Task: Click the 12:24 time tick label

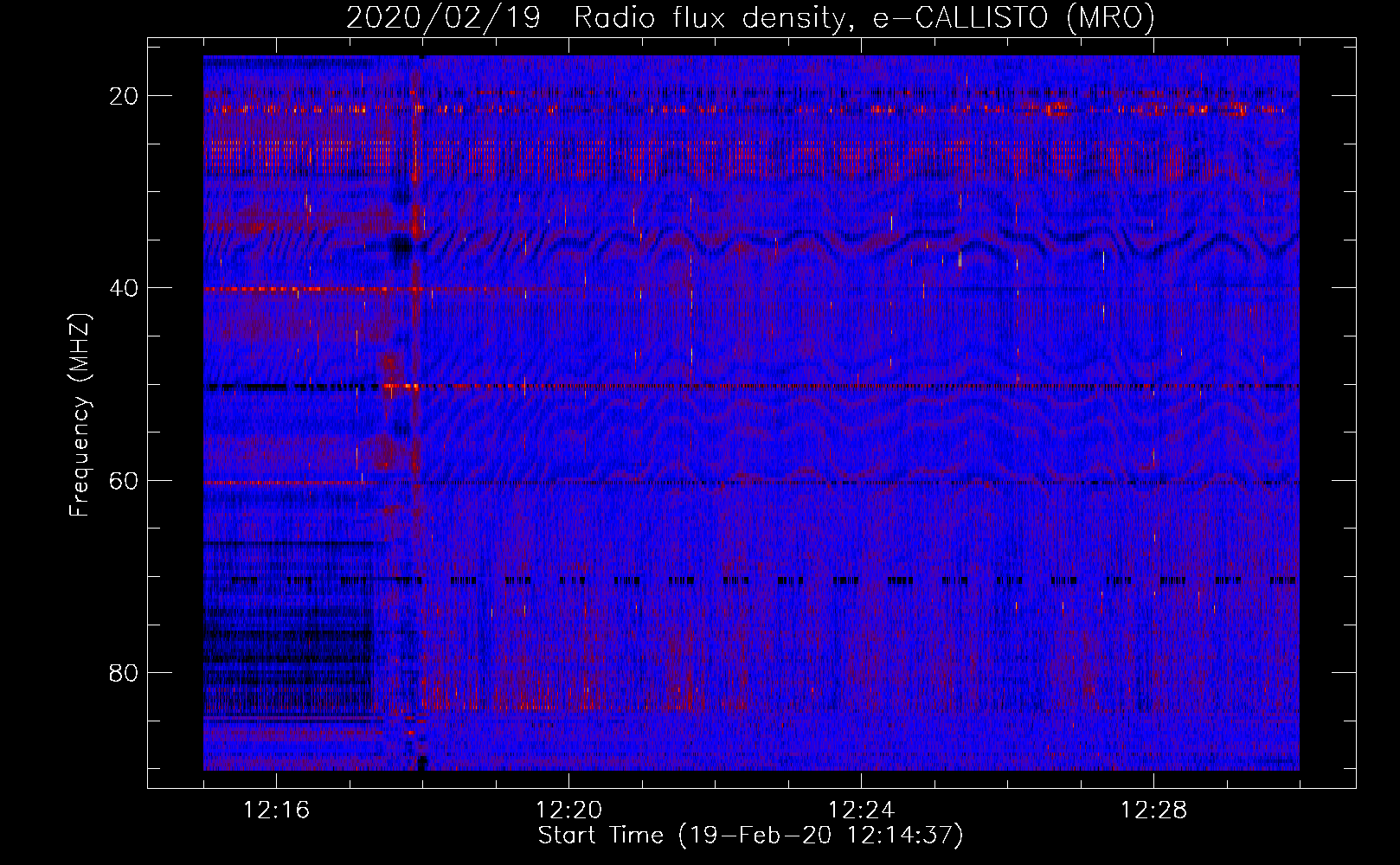Action: pyautogui.click(x=861, y=811)
